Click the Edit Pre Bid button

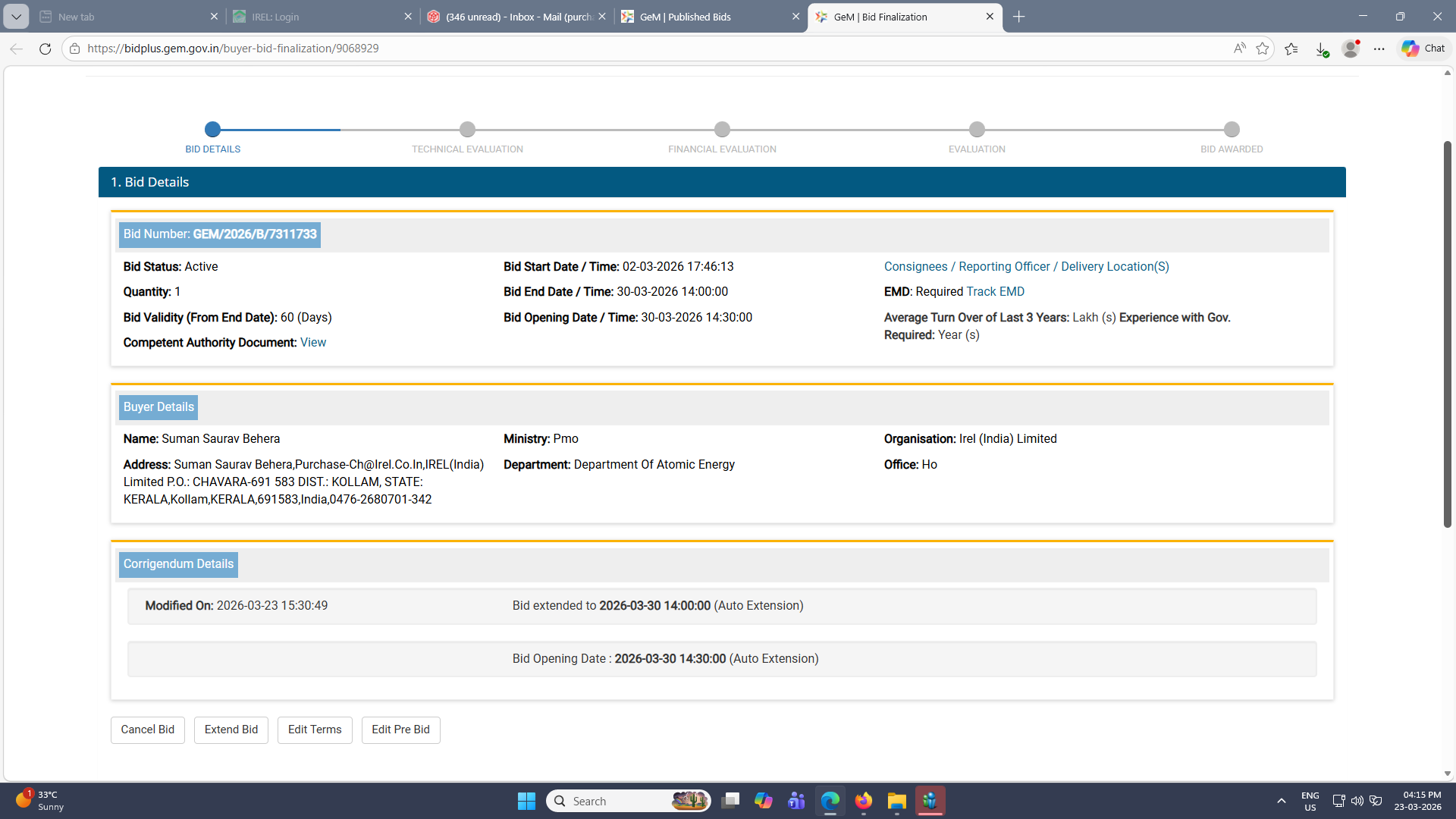click(400, 730)
